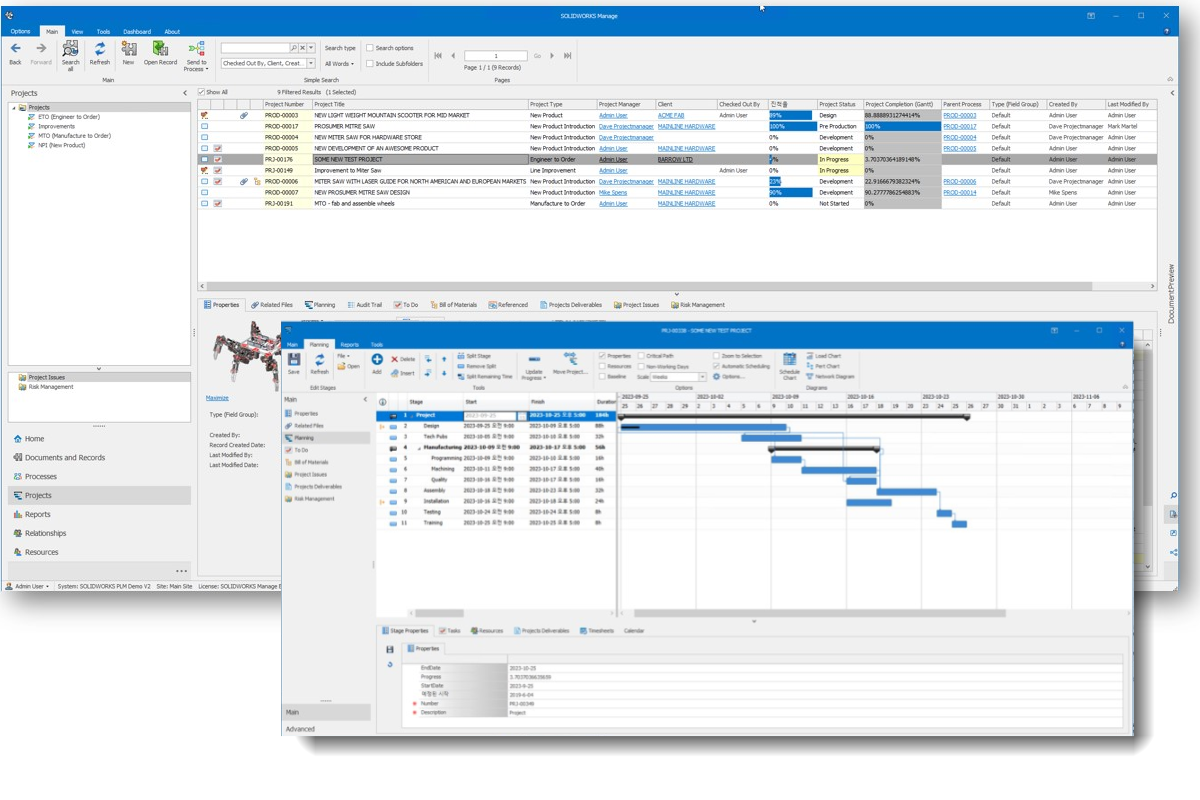Clear the simple search with X icon
This screenshot has width=1200, height=800.
click(303, 48)
